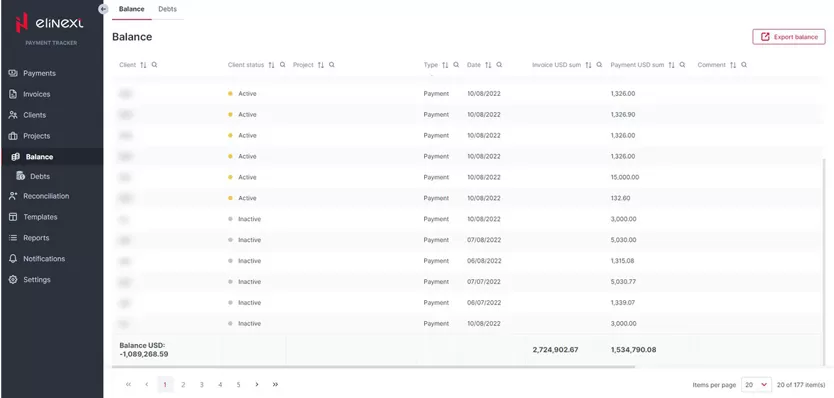Click the horizontal table scrollbar
The width and height of the screenshot is (834, 398).
click(x=373, y=367)
